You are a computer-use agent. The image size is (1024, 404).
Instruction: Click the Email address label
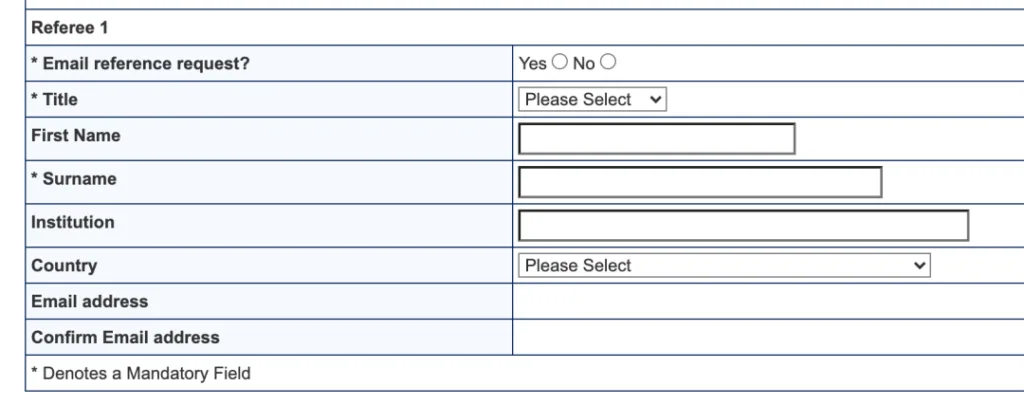tap(89, 301)
